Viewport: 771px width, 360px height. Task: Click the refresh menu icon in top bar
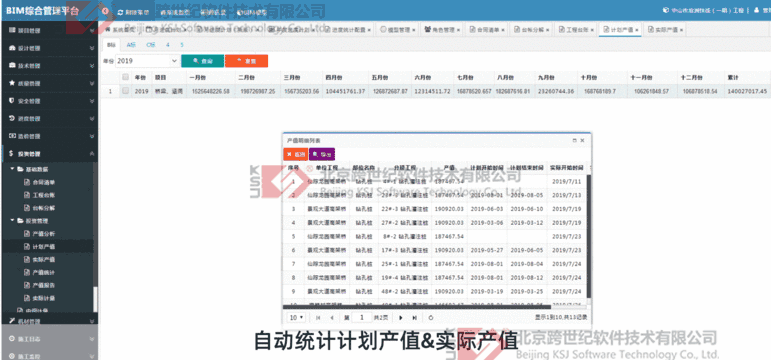(x=121, y=11)
